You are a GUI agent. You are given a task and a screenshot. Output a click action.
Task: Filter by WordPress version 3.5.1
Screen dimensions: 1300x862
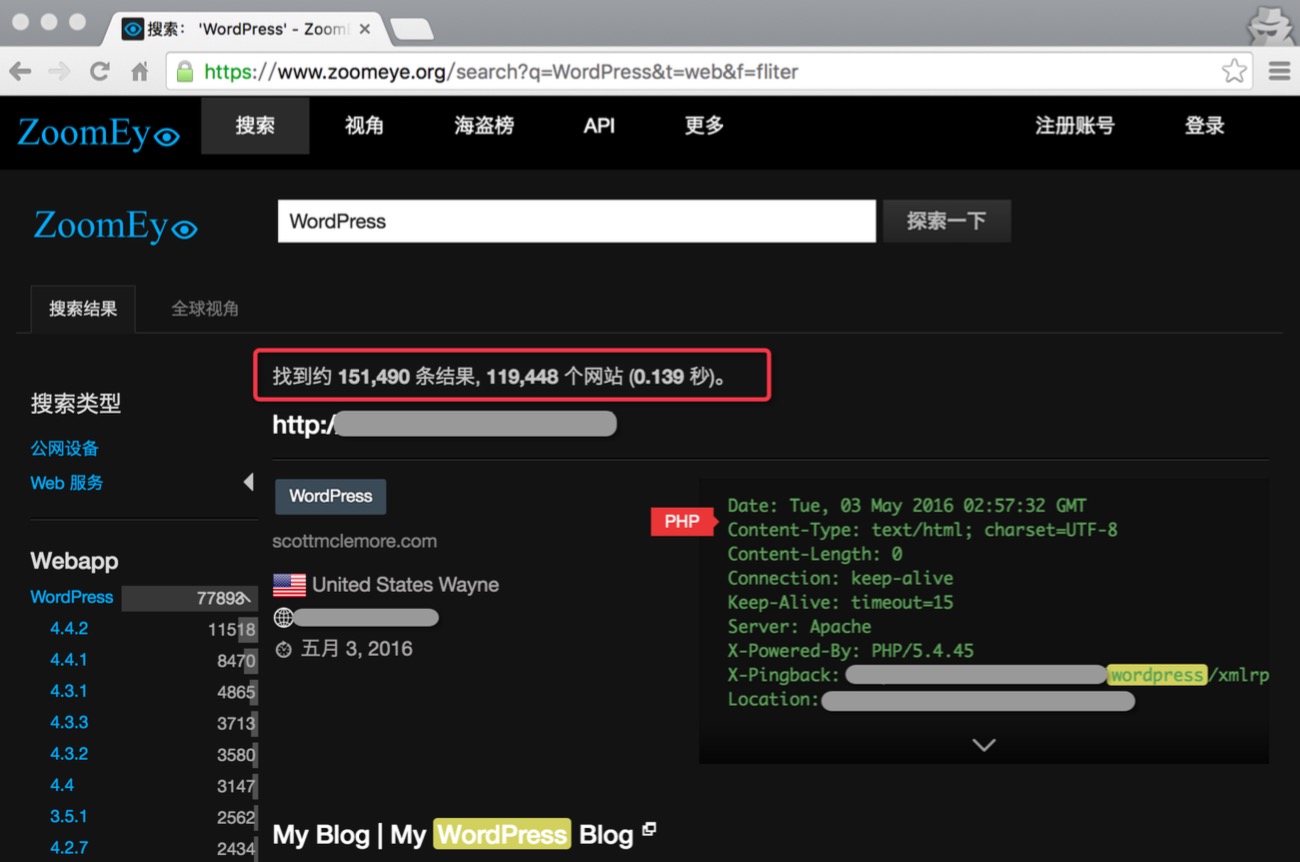pos(69,817)
